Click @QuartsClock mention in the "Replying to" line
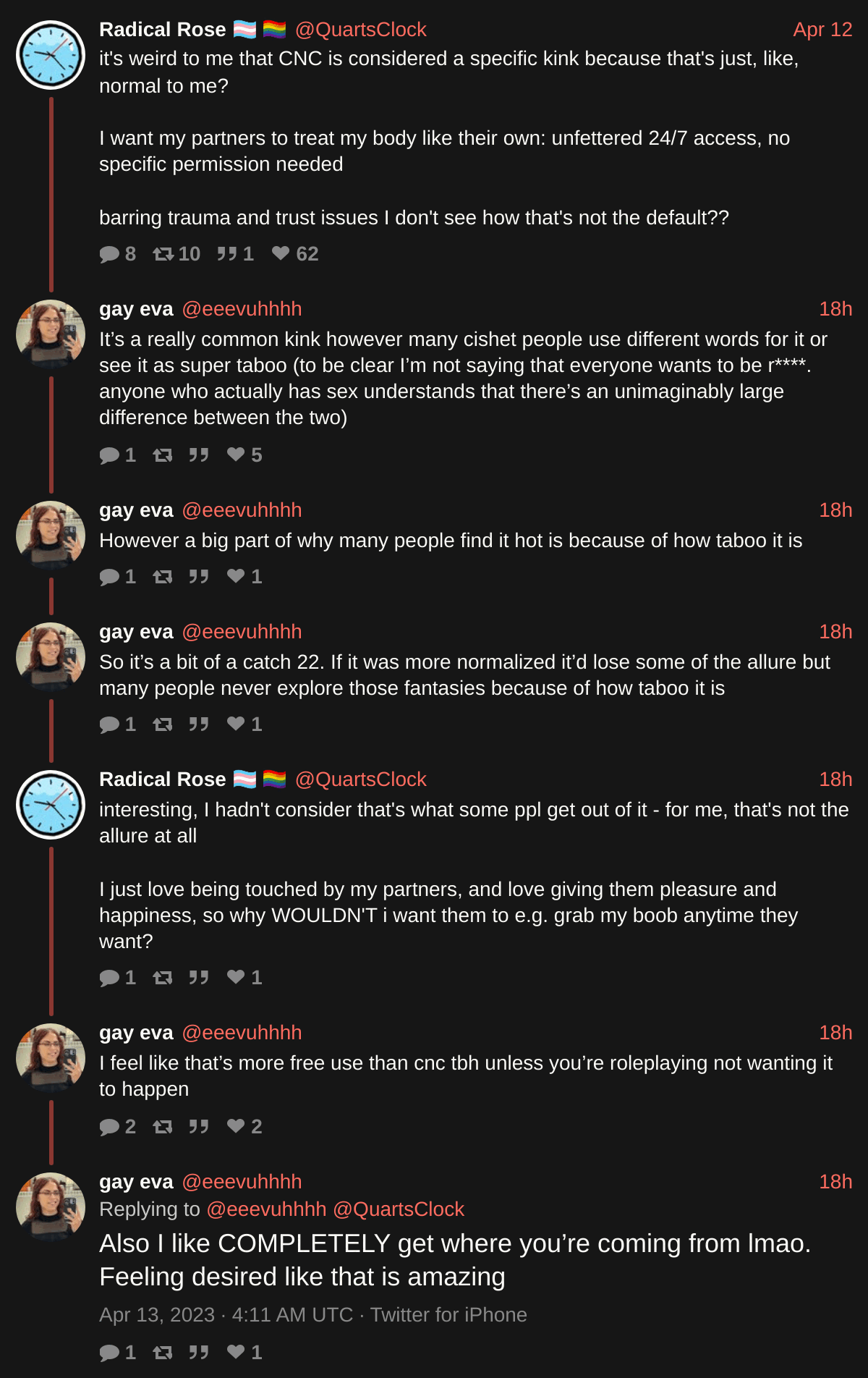The height and width of the screenshot is (1378, 868). 398,1209
